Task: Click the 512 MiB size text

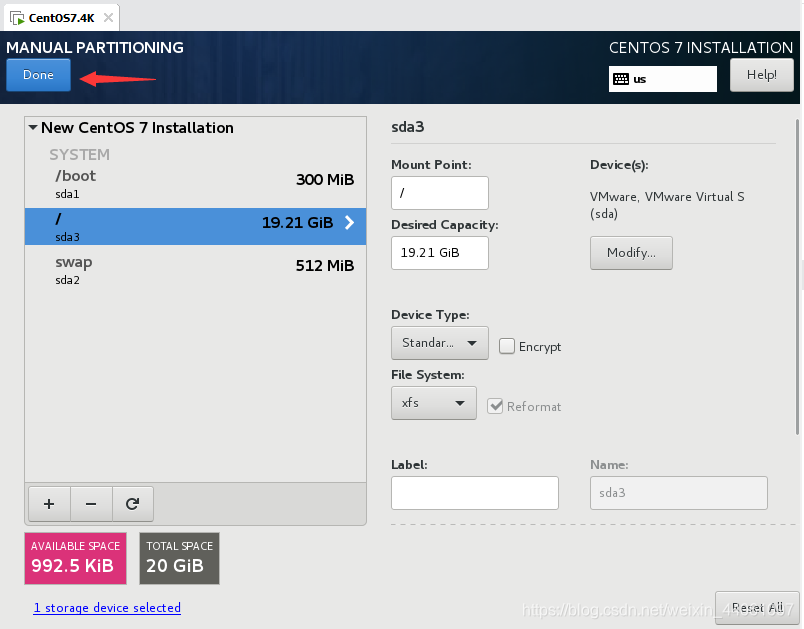Action: 325,266
